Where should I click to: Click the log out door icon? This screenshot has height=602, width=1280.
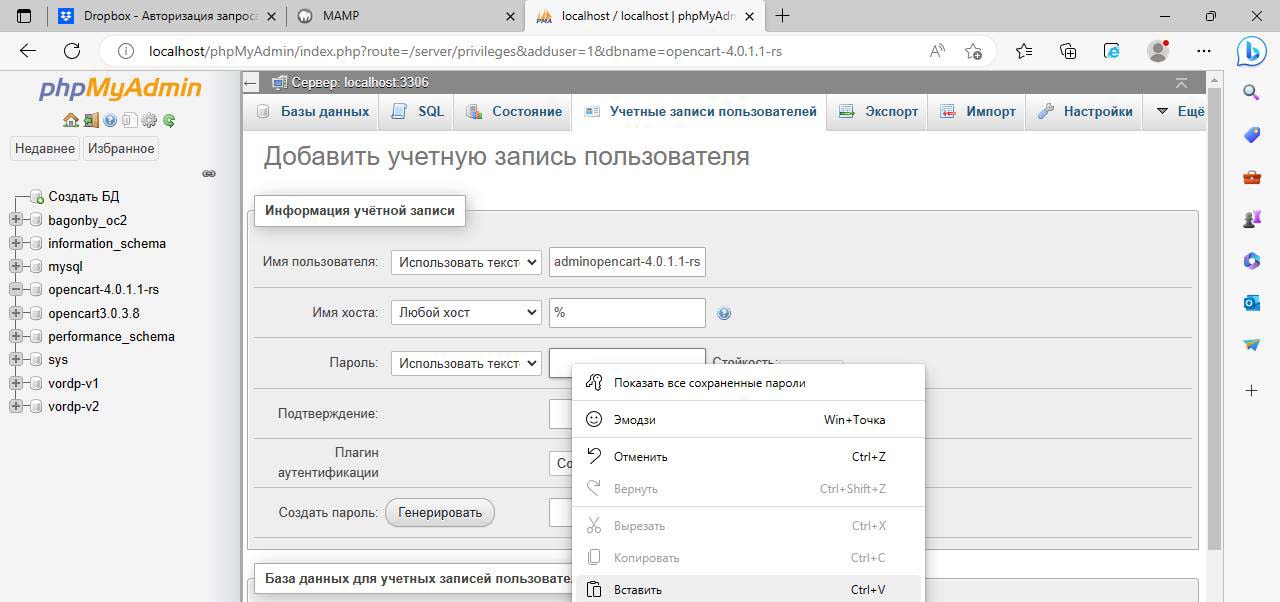[90, 120]
